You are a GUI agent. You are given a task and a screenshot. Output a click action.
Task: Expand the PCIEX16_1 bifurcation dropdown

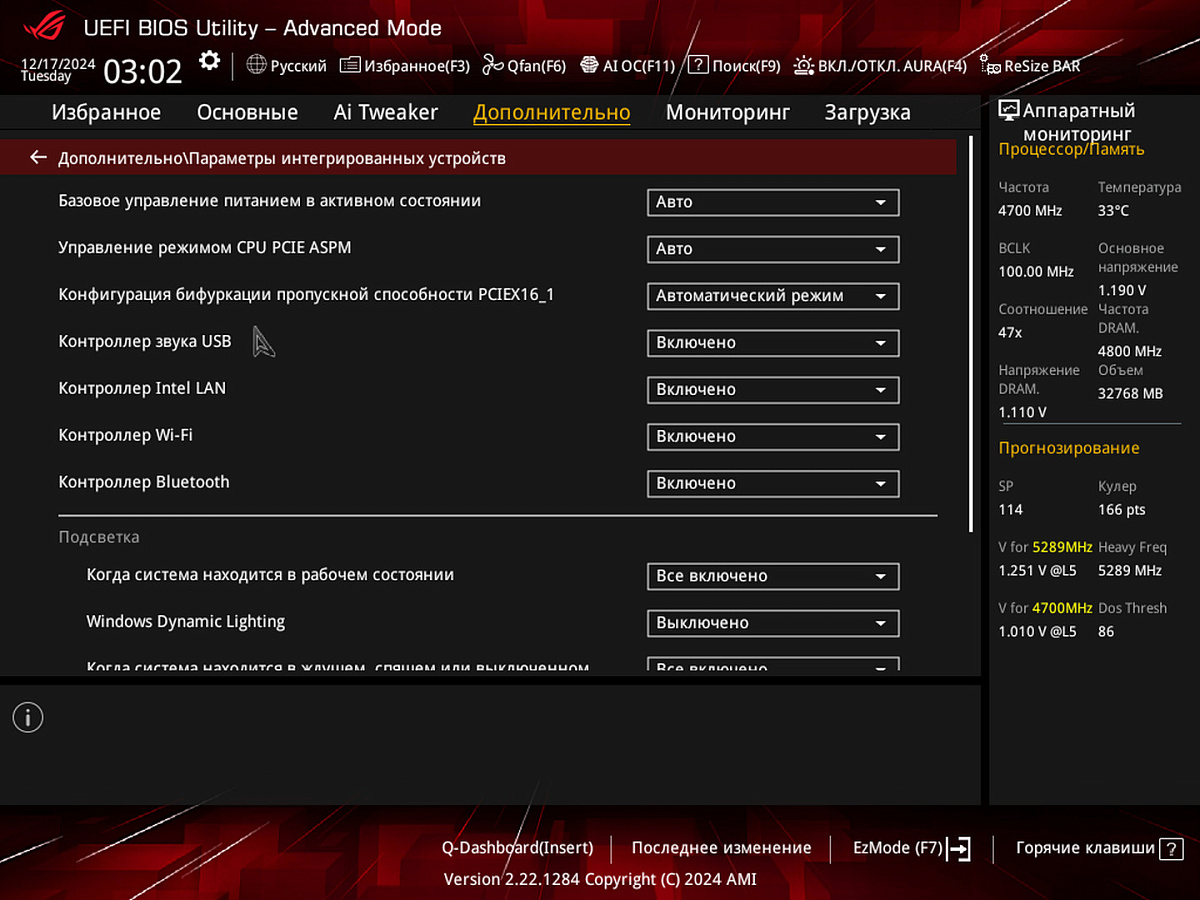(x=773, y=296)
